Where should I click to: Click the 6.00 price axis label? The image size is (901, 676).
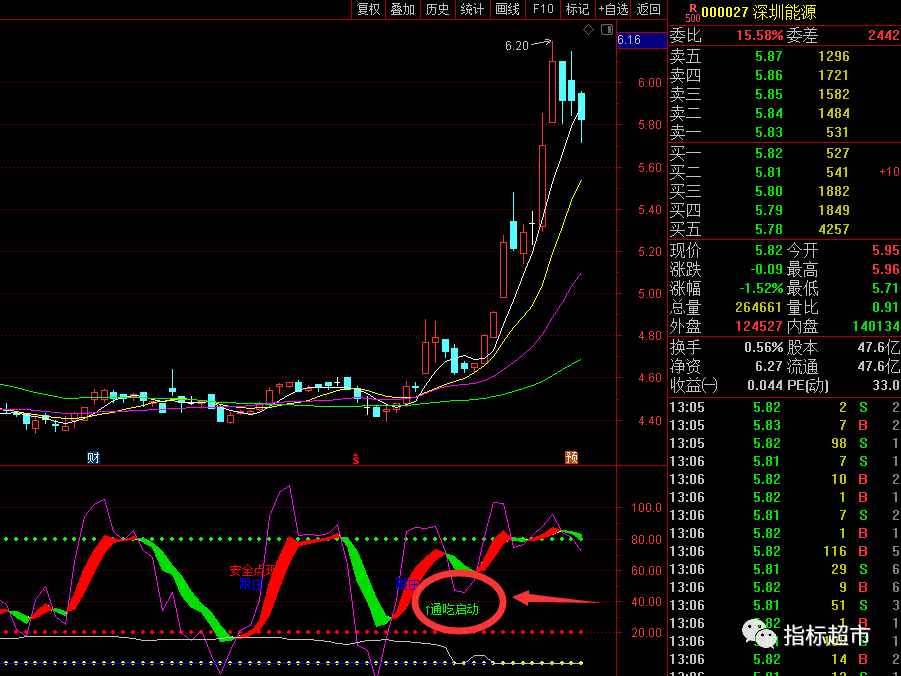[x=650, y=83]
